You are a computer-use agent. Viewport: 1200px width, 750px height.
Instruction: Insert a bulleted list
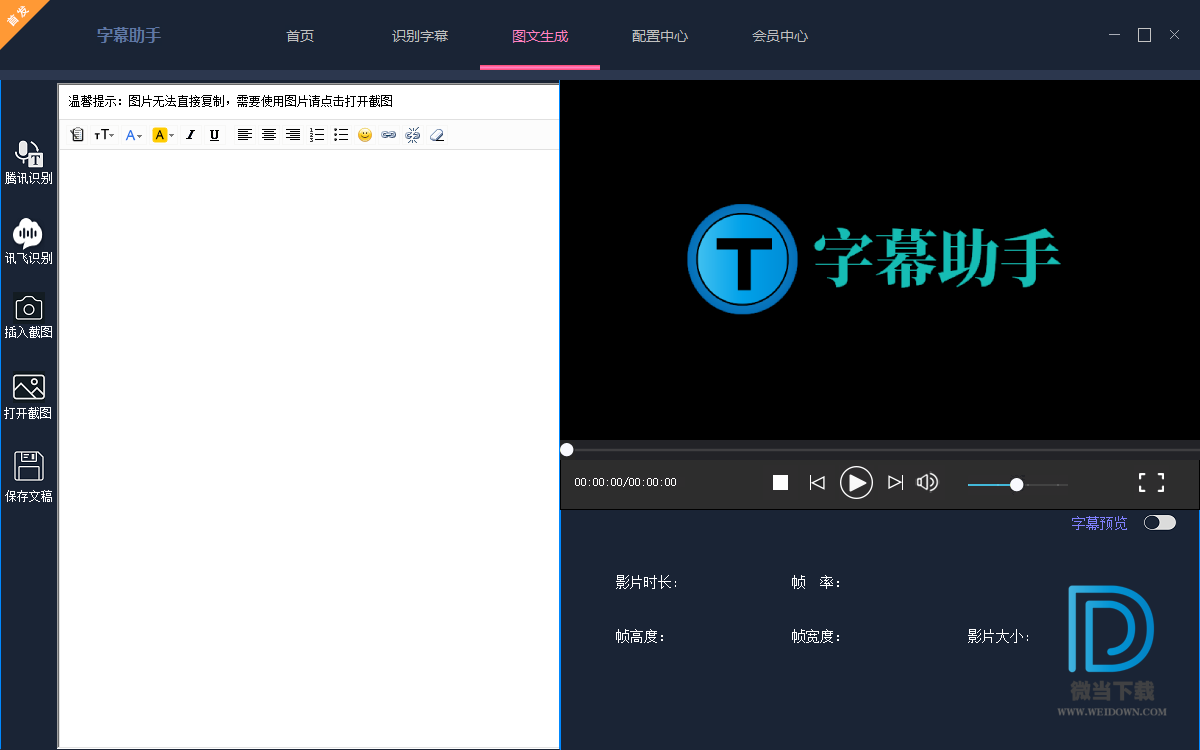point(341,135)
